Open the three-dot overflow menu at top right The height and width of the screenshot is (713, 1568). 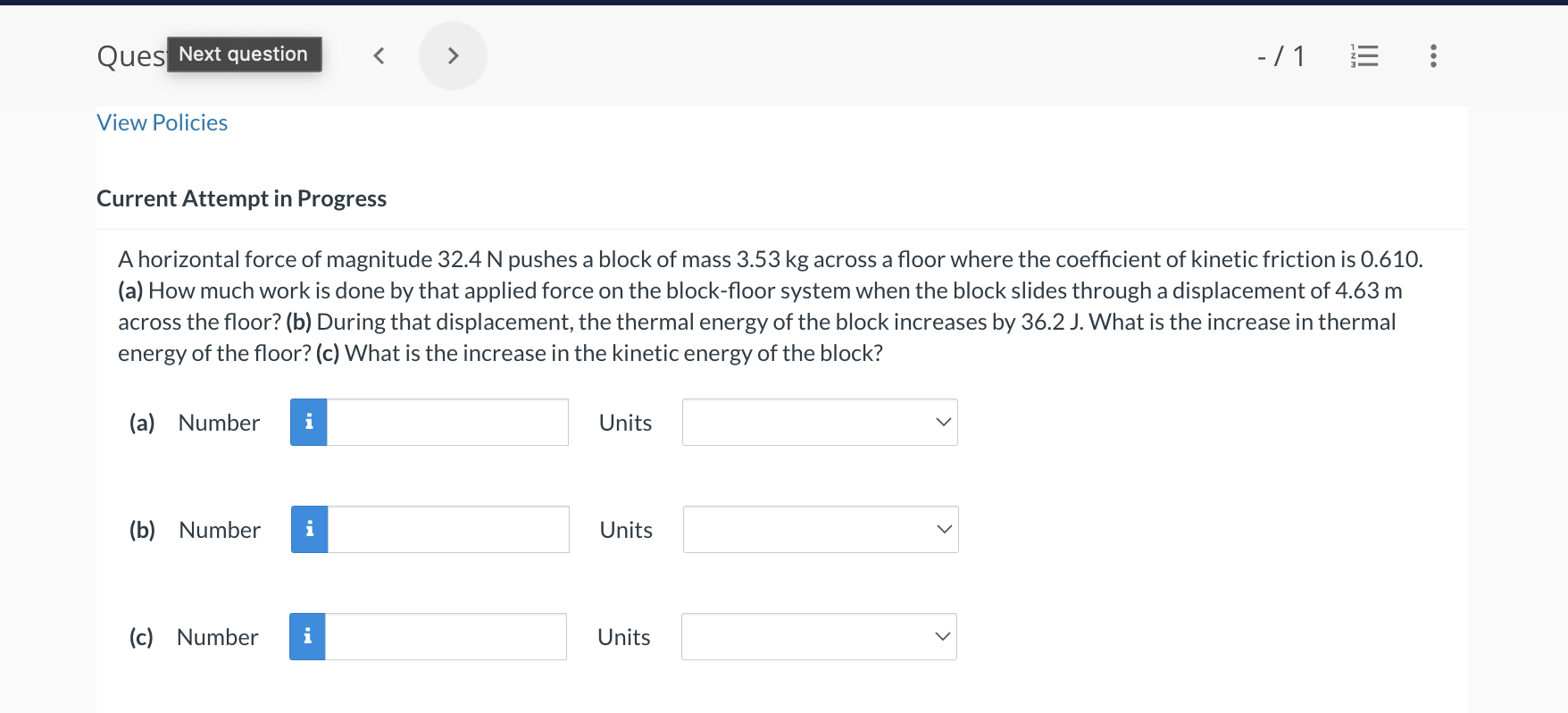[1432, 55]
